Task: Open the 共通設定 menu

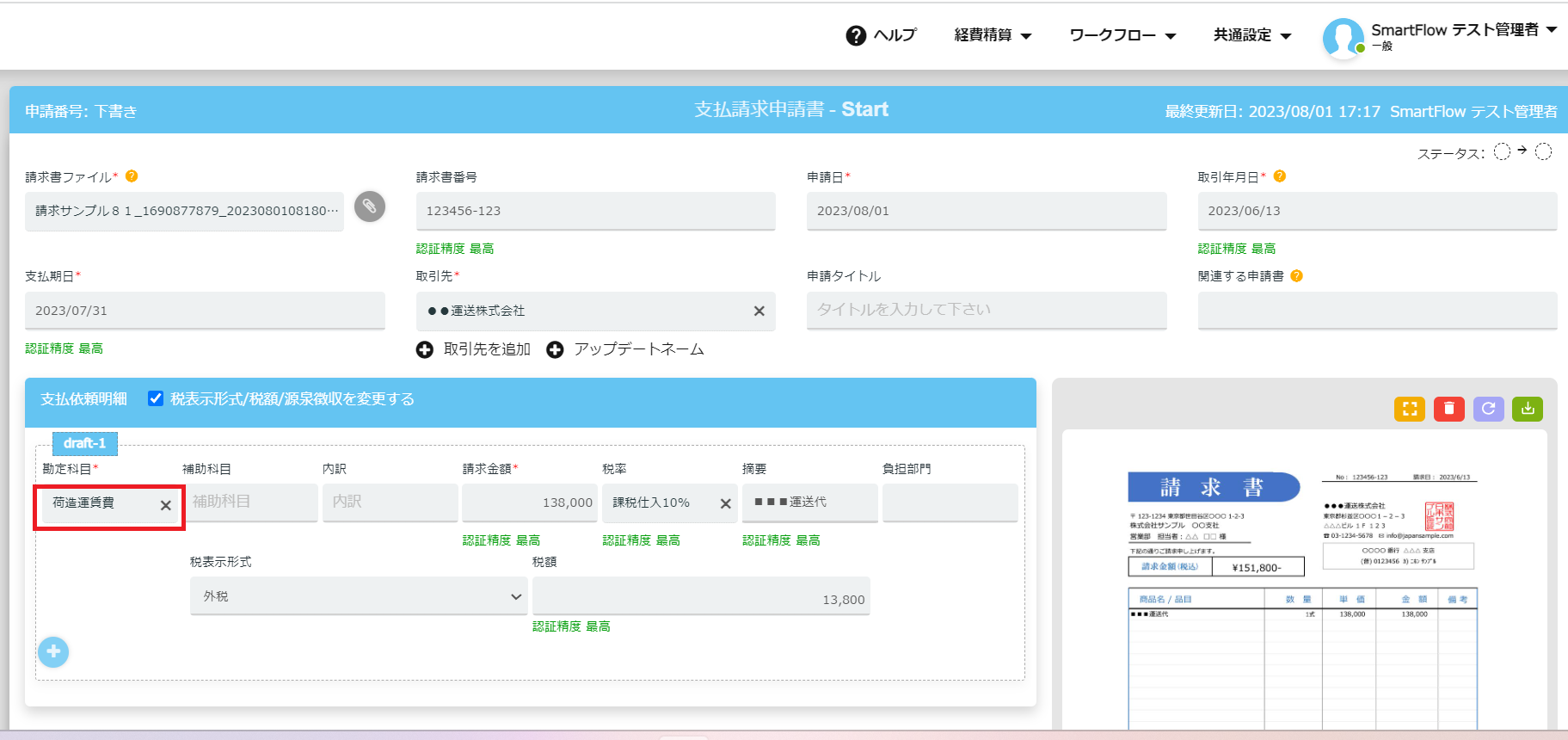Action: tap(1252, 35)
